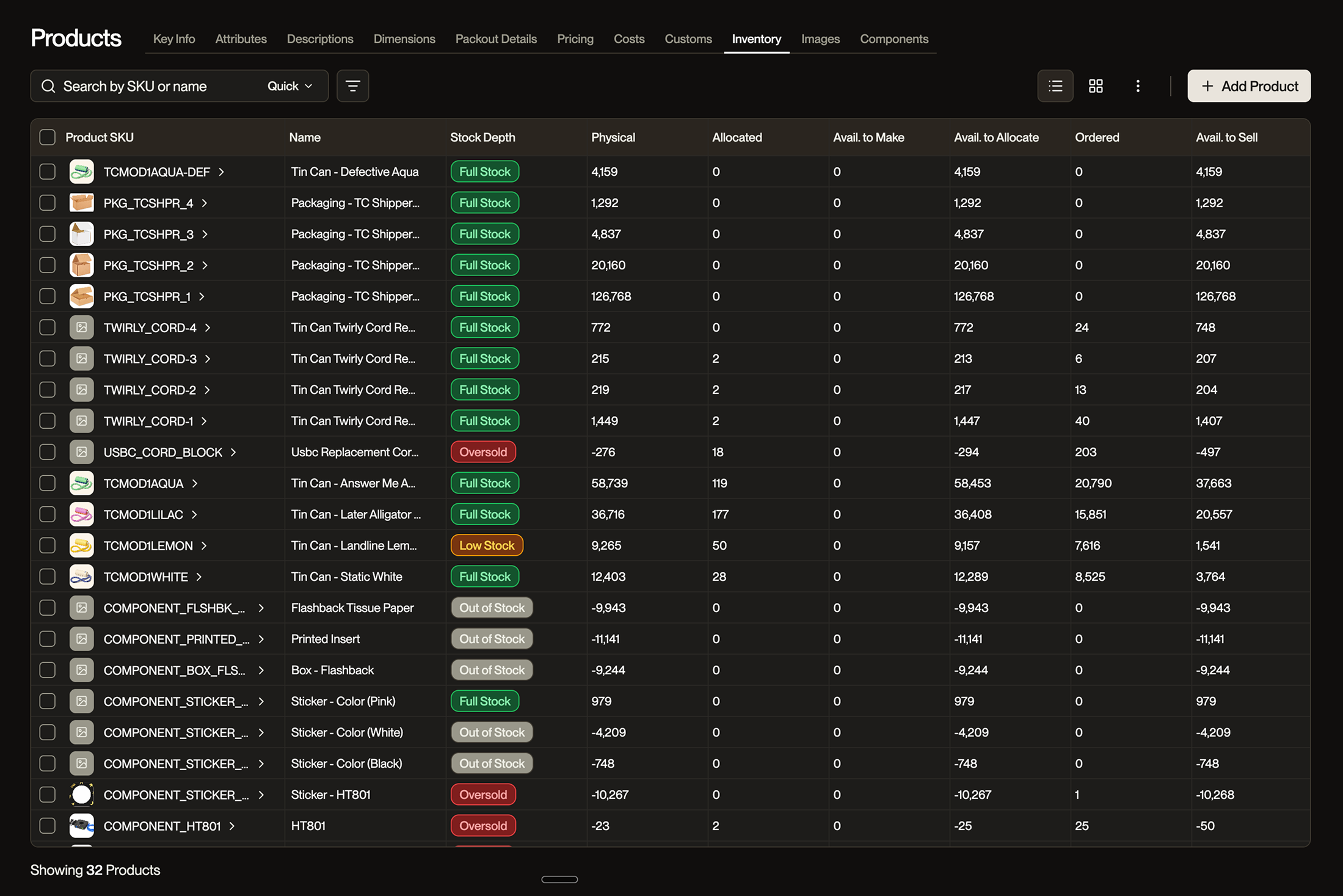Click the TCMOD1AQUA-DEF product thumbnail
Screen dimensions: 1343x896
81,172
